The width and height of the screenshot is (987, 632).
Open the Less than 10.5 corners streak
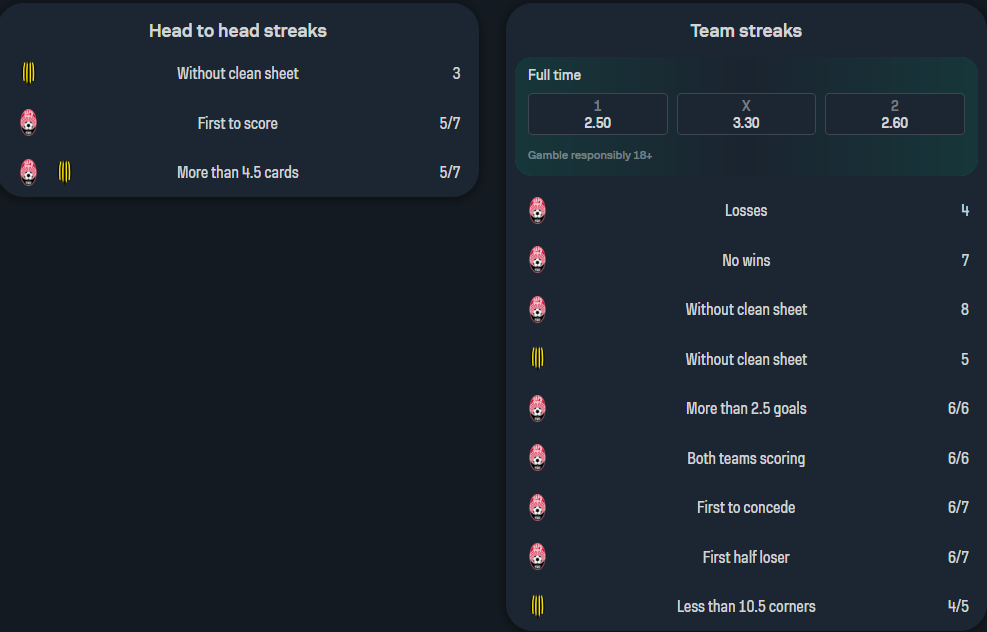[x=746, y=606]
